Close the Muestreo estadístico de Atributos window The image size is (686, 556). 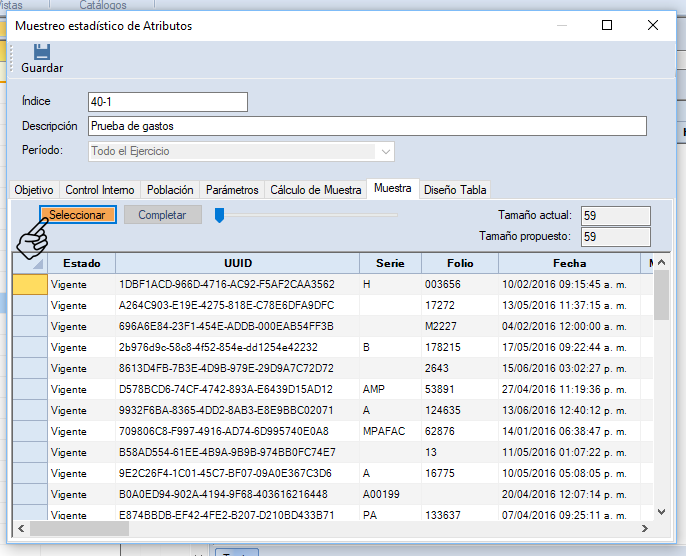click(652, 26)
